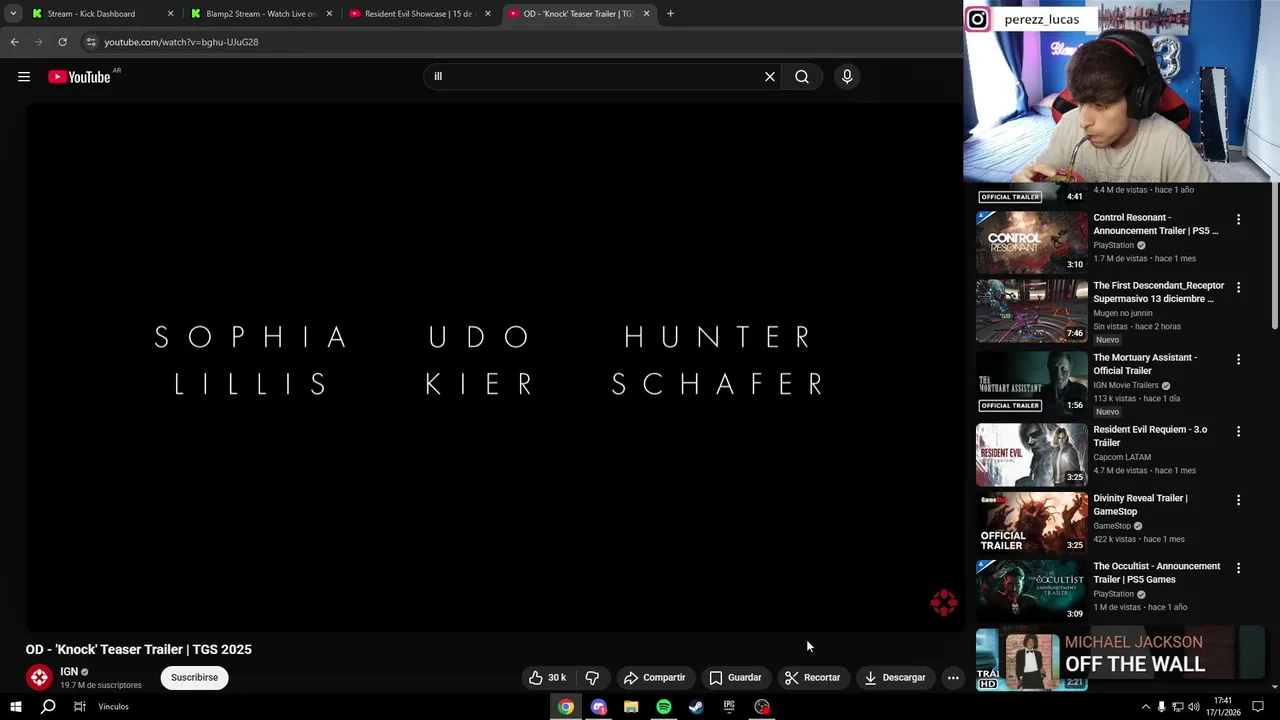This screenshot has width=1280, height=720.
Task: Share the video via Compartir
Action: coord(654,678)
